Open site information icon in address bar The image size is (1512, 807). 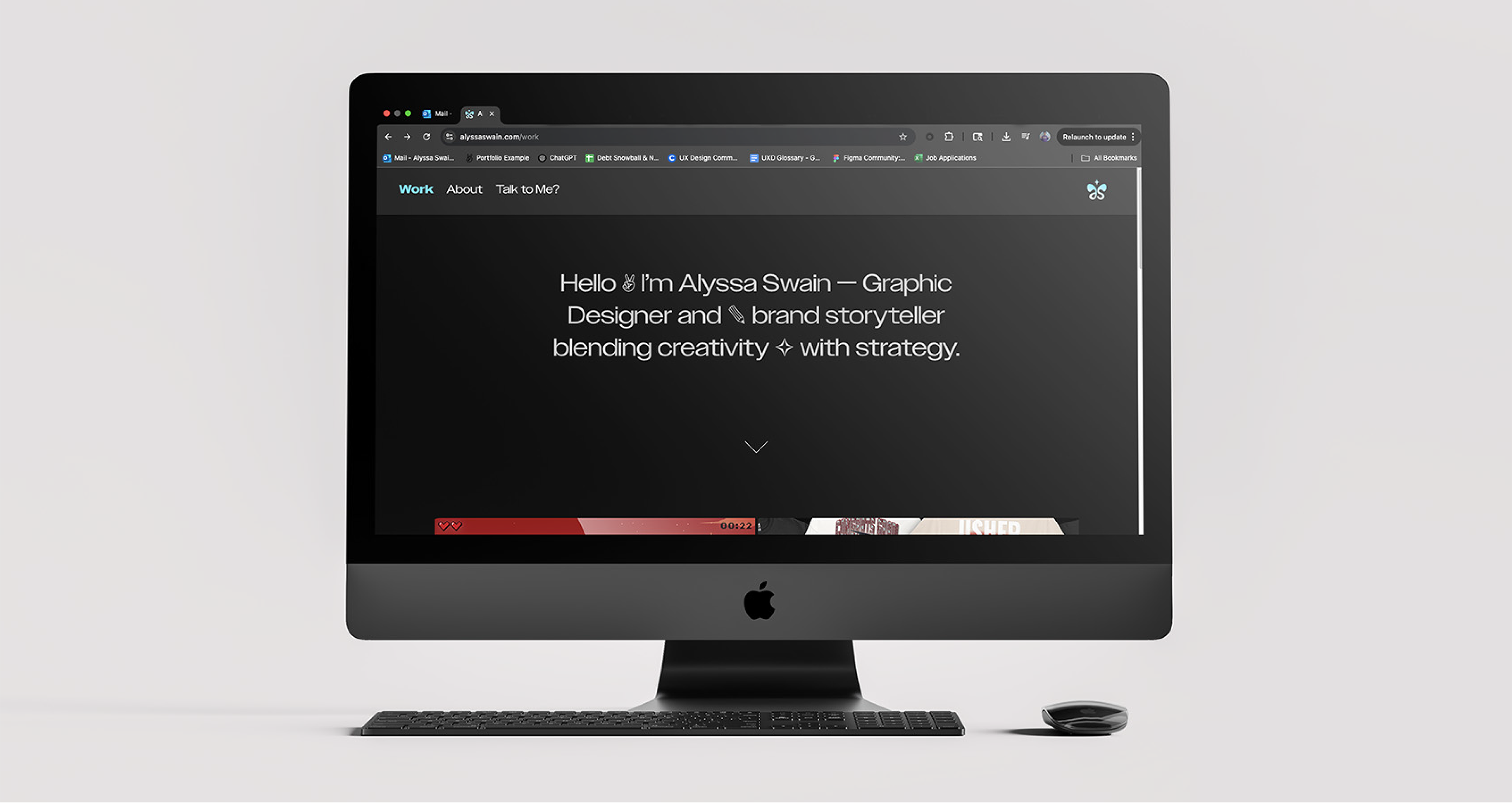449,137
